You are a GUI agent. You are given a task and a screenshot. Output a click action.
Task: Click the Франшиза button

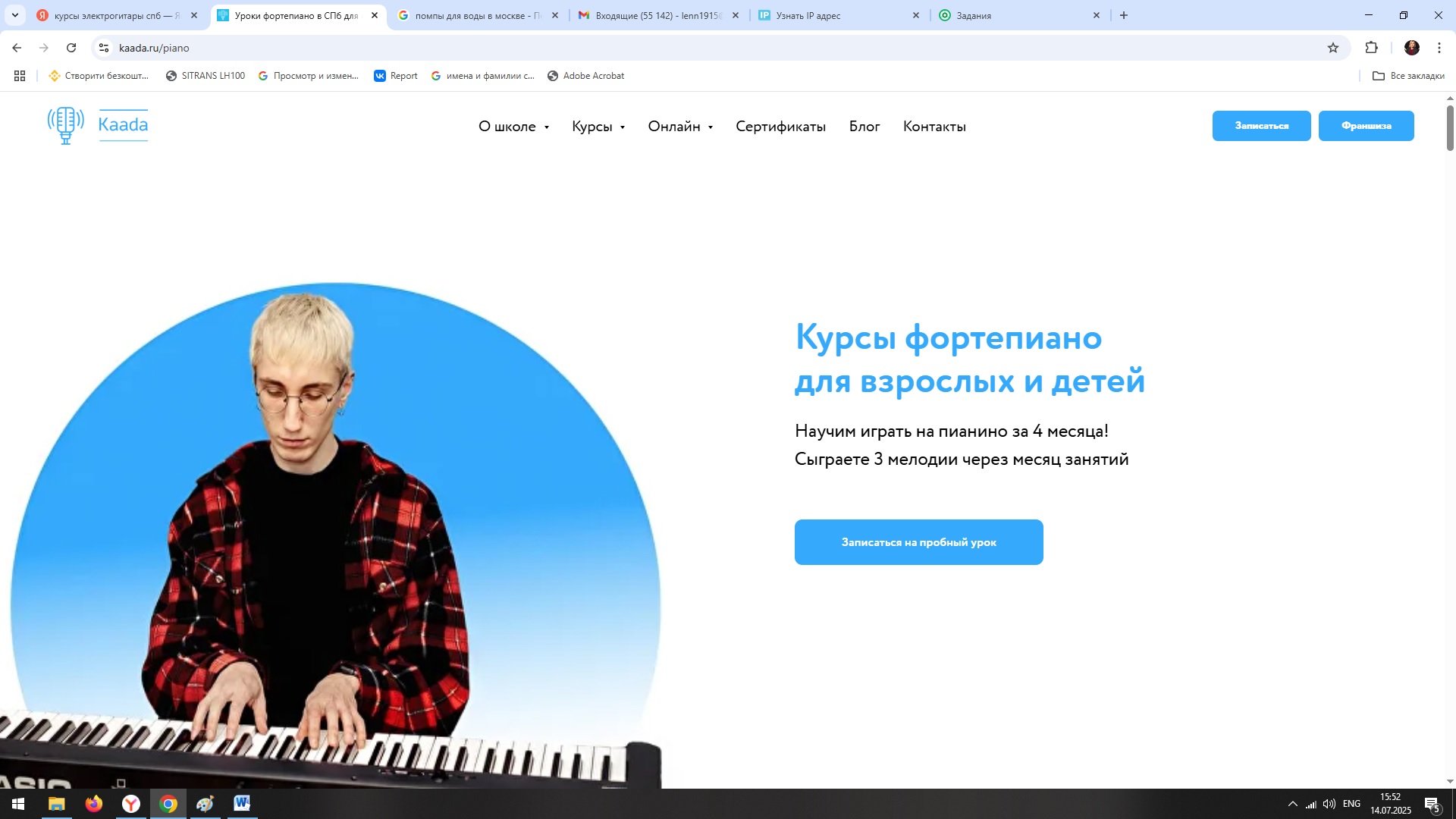click(x=1366, y=126)
